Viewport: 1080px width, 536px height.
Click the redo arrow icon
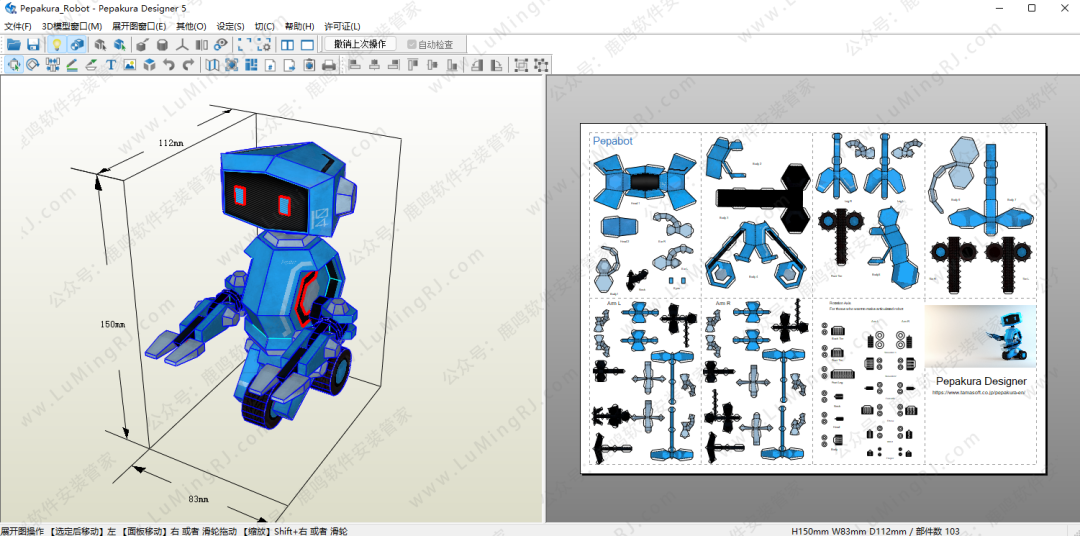188,65
